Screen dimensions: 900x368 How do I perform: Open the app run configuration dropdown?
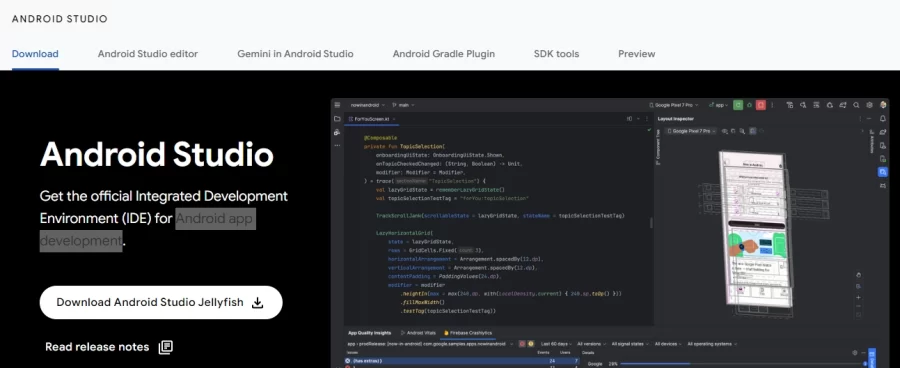(x=719, y=105)
